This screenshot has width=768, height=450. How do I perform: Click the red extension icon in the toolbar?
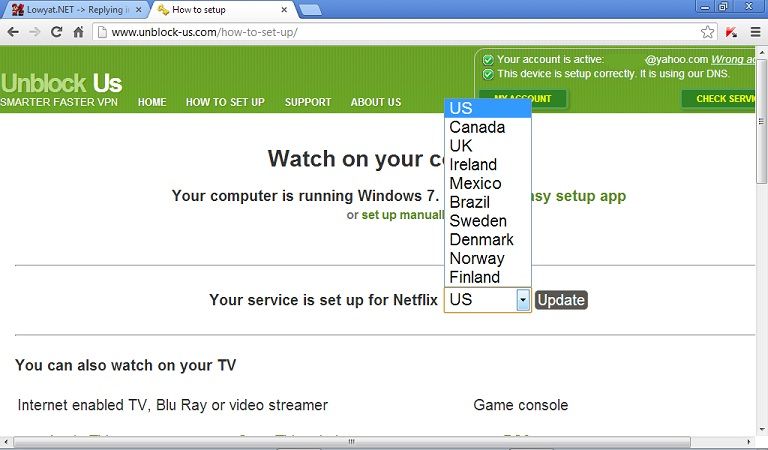click(x=731, y=32)
